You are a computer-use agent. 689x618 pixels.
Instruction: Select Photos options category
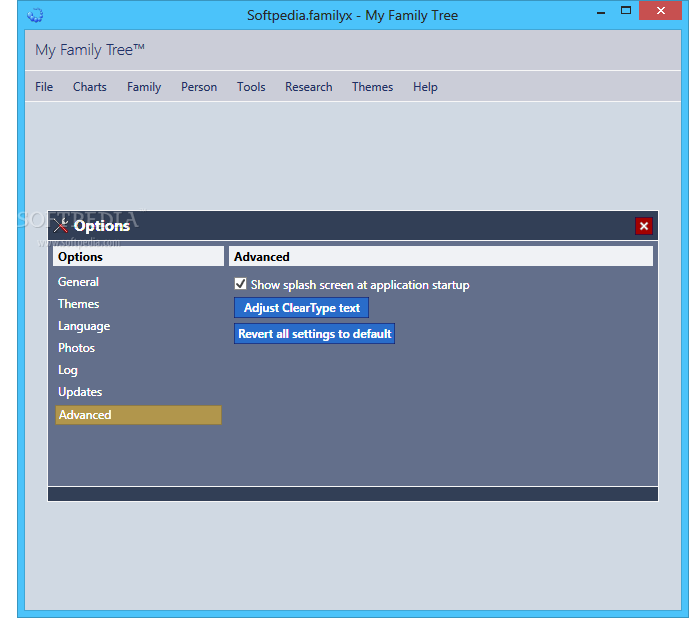76,348
